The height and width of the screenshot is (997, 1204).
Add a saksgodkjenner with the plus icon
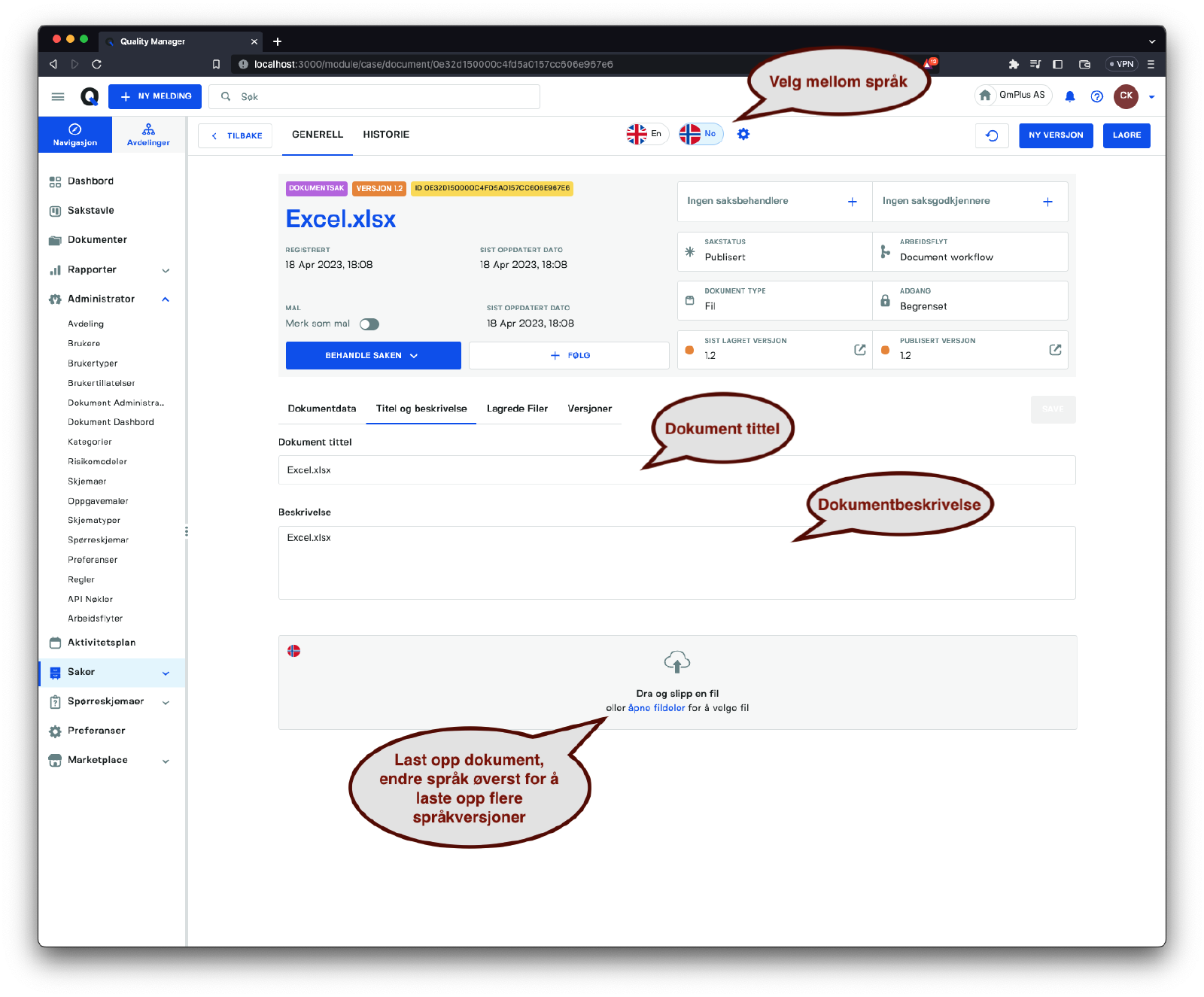coord(1047,202)
